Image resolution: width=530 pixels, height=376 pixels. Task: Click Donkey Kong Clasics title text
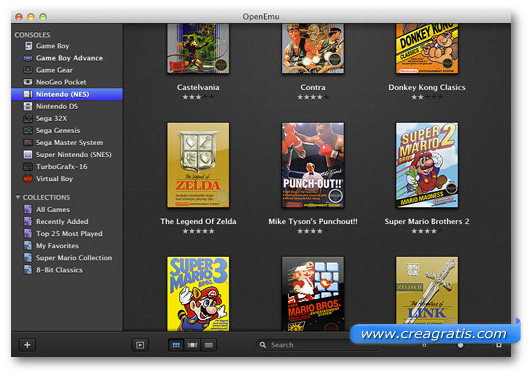[x=427, y=87]
